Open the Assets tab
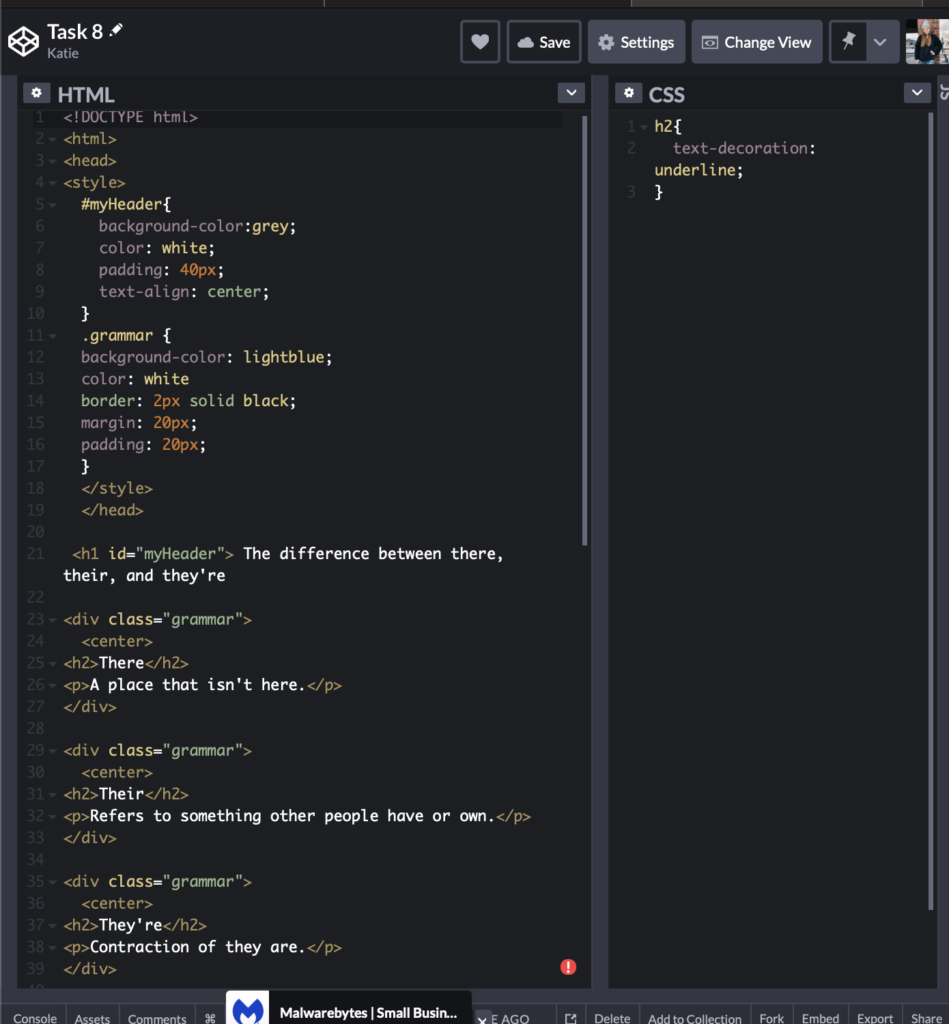This screenshot has height=1024, width=949. coord(92,1018)
